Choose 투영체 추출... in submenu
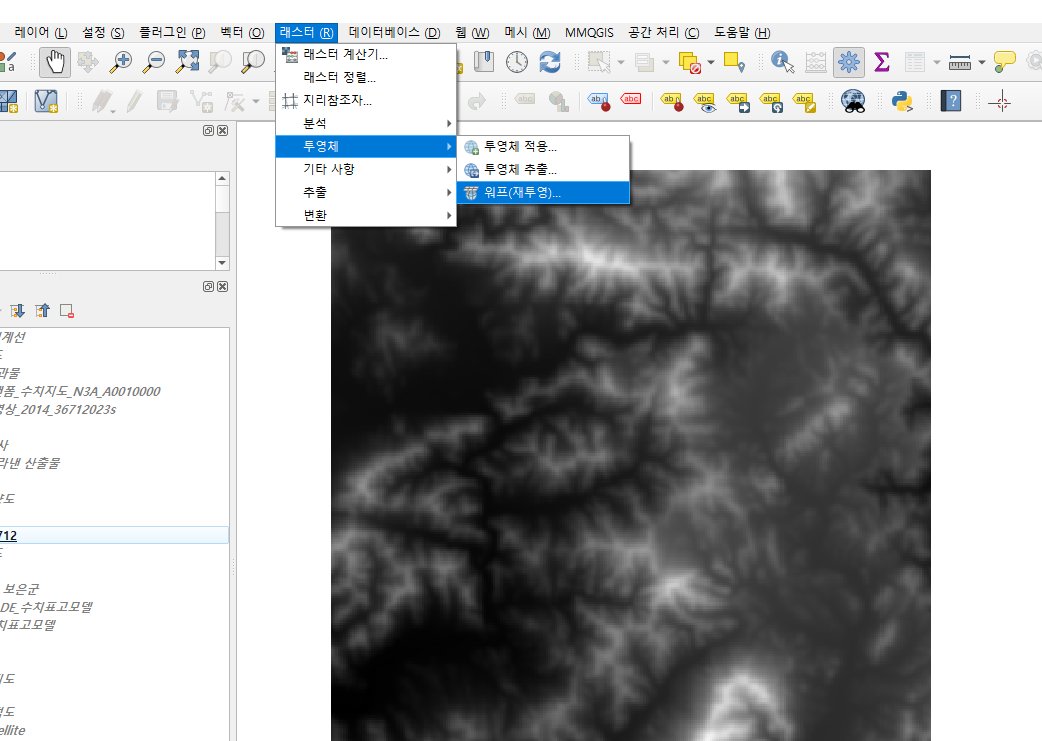The height and width of the screenshot is (741, 1042). point(543,169)
